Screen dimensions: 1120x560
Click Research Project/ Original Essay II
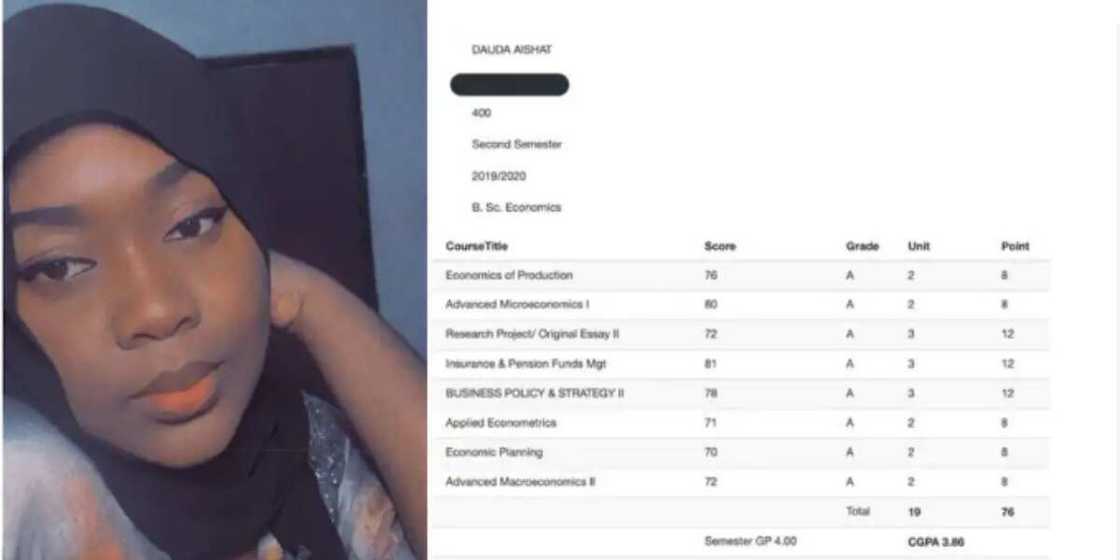coord(532,334)
